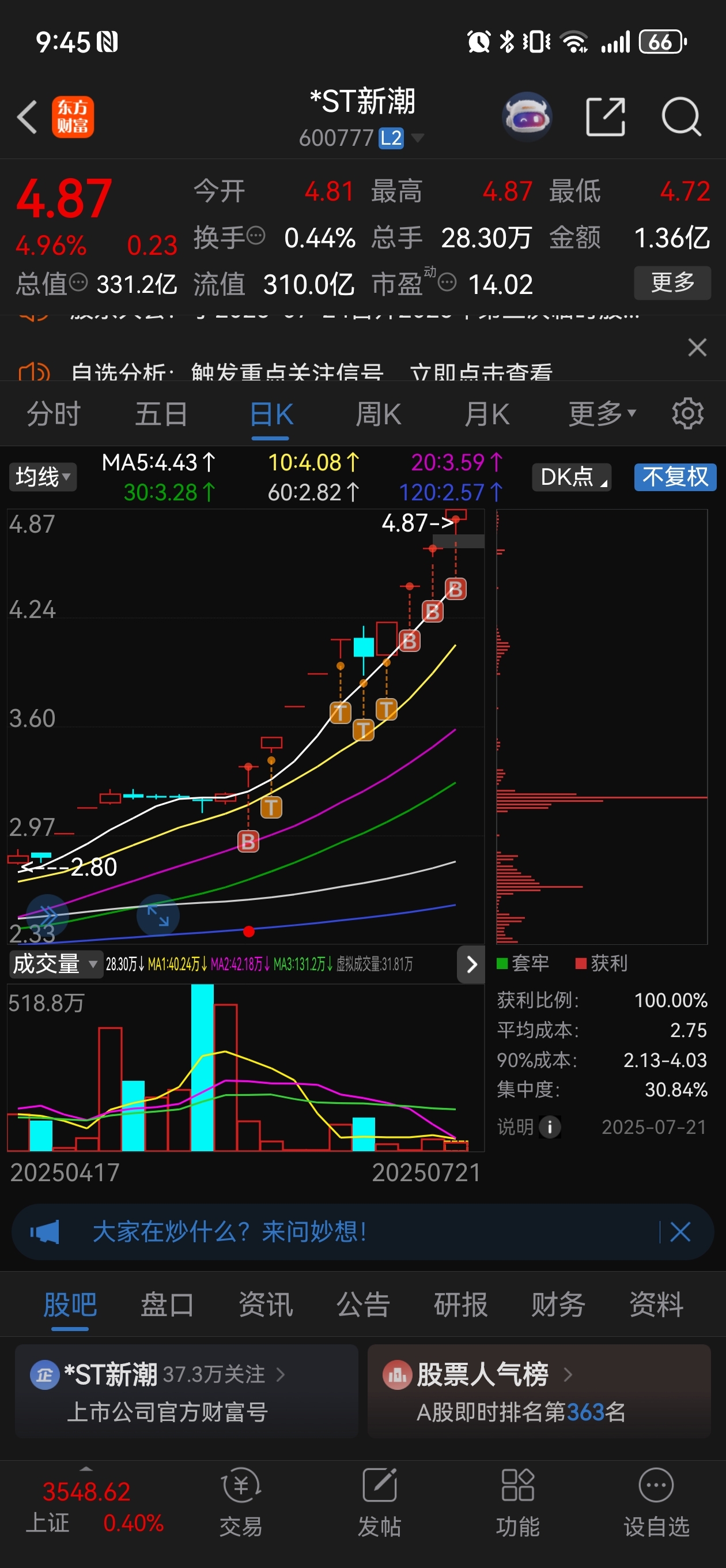Image resolution: width=726 pixels, height=1568 pixels.
Task: Open the 自选分析 signal notice link
Action: click(x=312, y=371)
